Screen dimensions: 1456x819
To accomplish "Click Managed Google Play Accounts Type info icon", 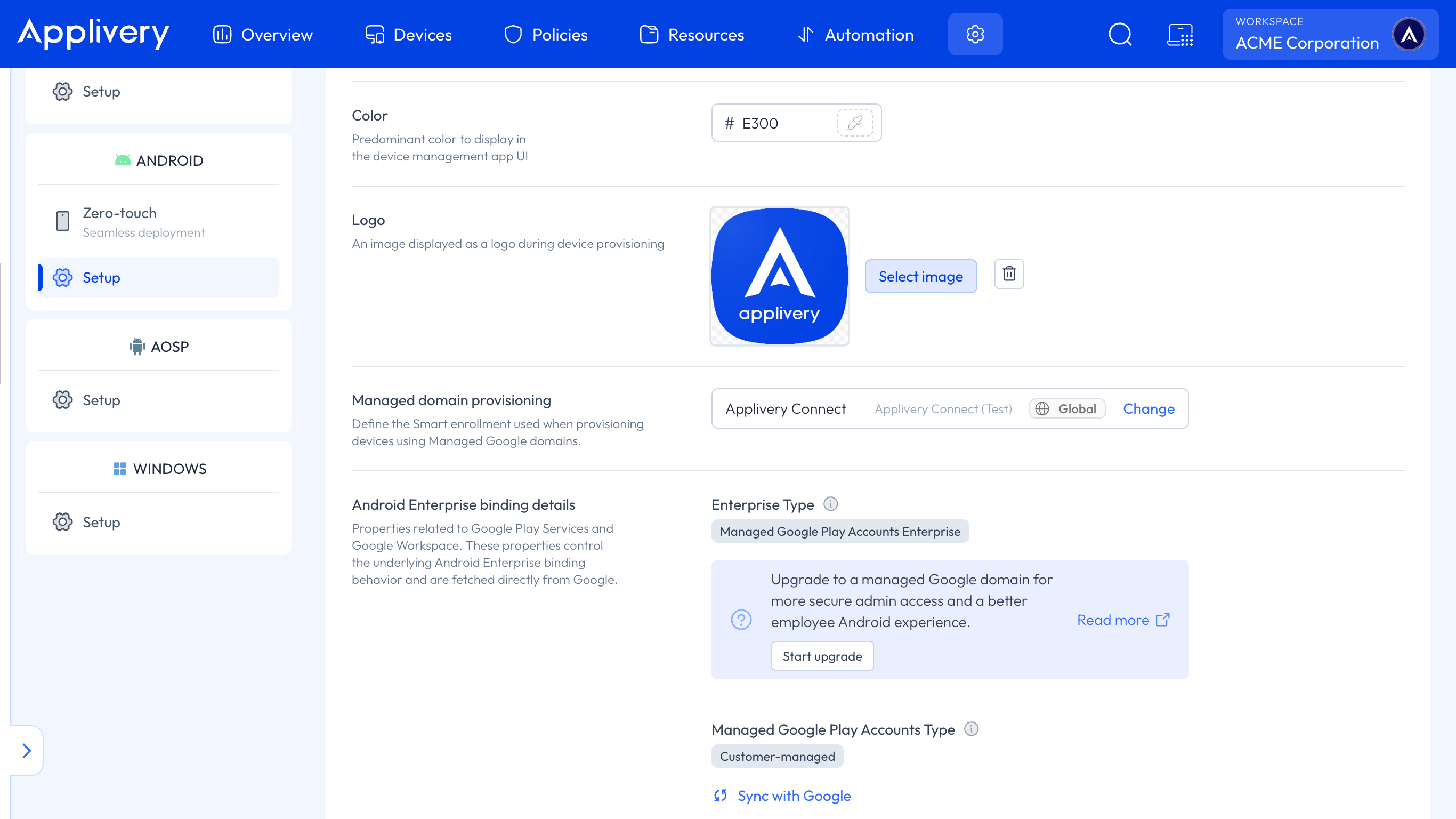I will 971,728.
